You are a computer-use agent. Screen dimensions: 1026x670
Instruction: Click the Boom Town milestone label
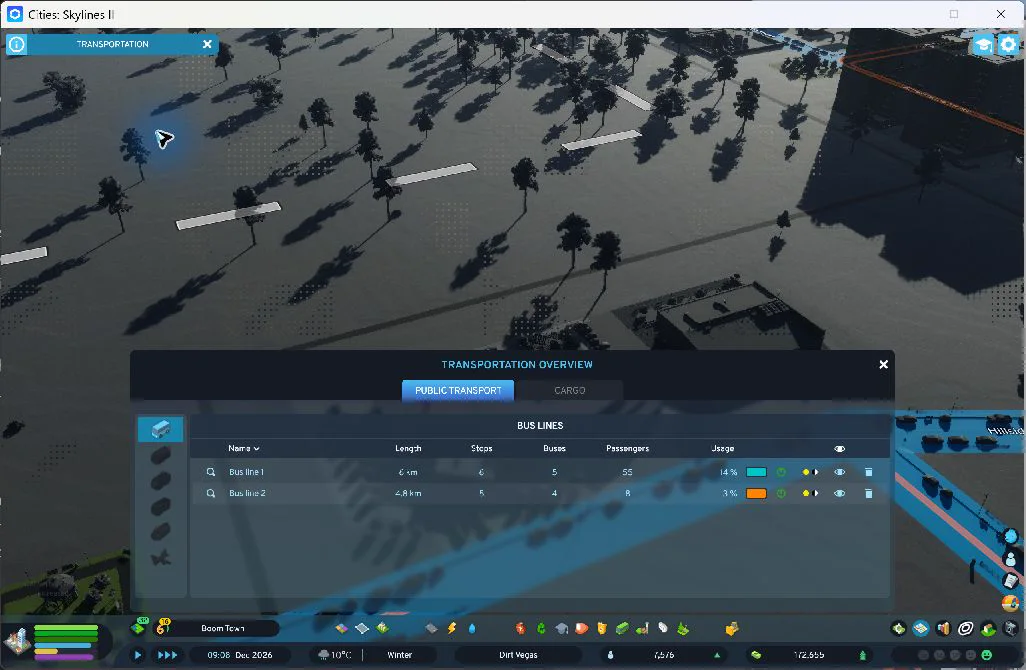click(x=222, y=628)
